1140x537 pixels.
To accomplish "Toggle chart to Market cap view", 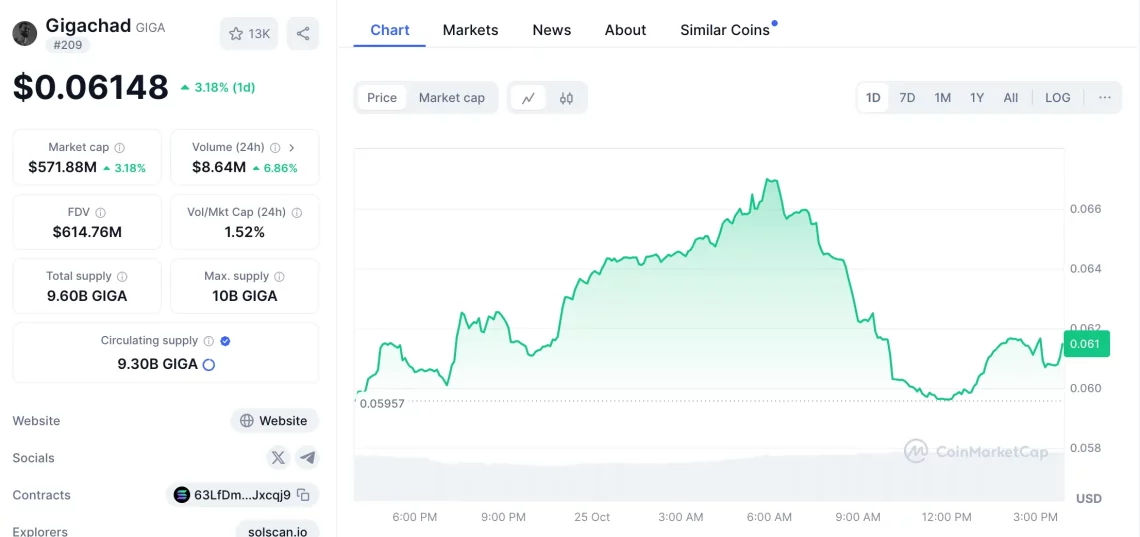I will (451, 98).
